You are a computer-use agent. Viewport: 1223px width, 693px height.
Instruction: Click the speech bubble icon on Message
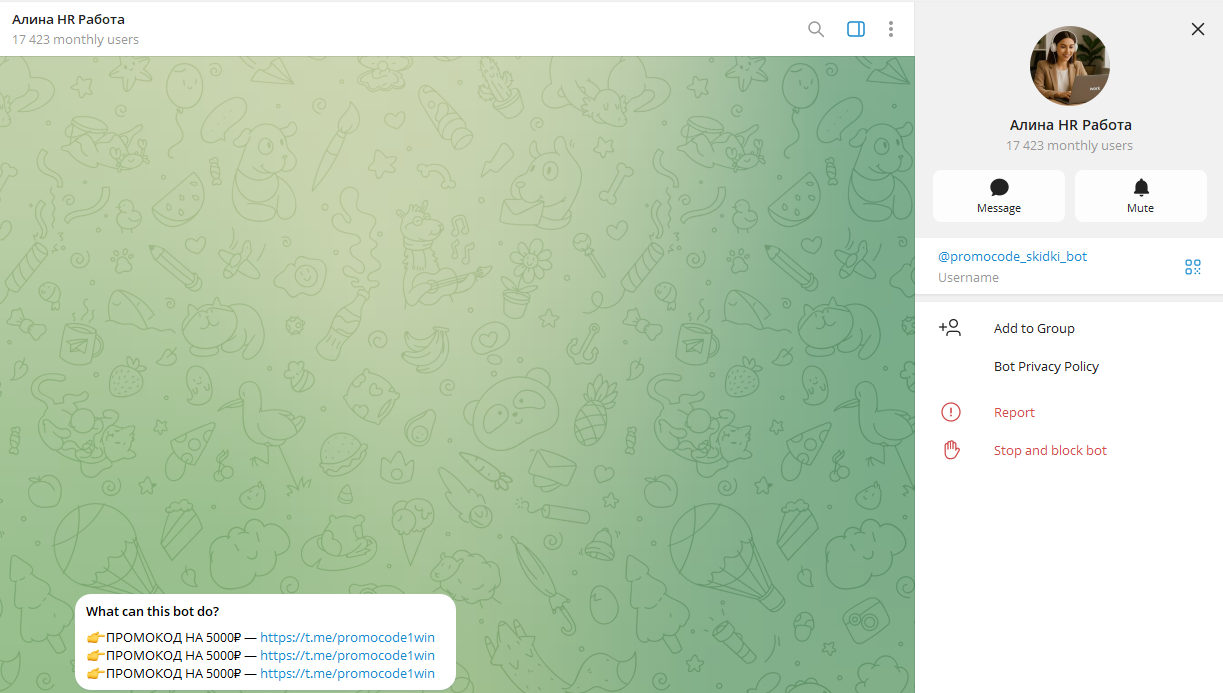click(x=998, y=188)
